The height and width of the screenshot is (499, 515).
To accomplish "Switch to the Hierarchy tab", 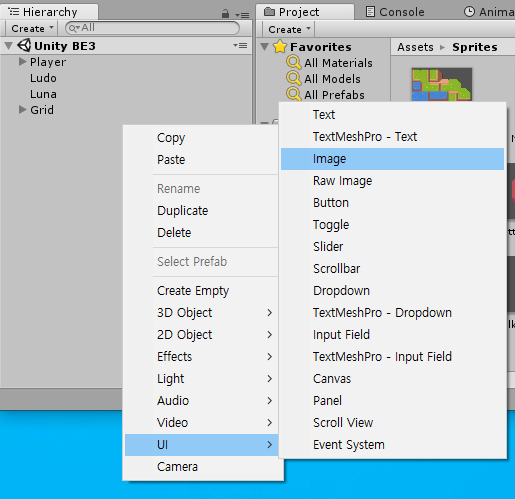I will coord(49,12).
